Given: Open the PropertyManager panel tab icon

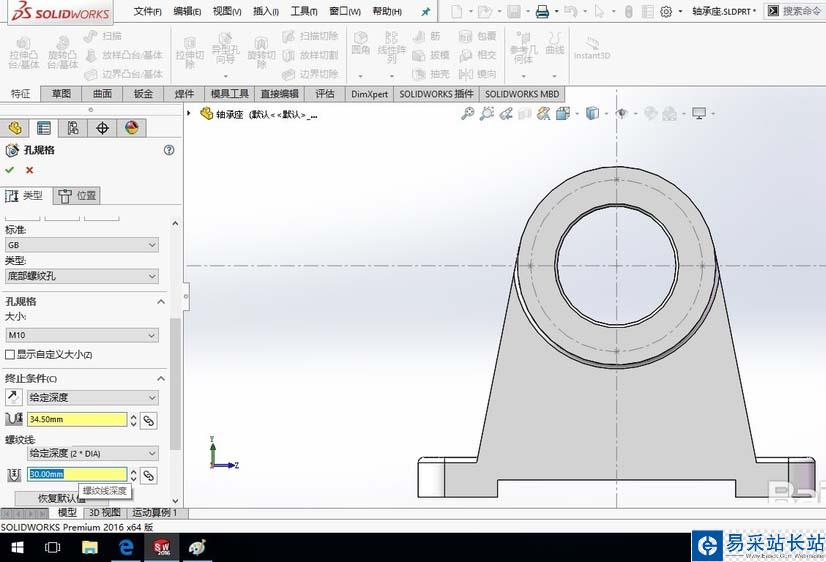Looking at the screenshot, I should click(x=44, y=128).
